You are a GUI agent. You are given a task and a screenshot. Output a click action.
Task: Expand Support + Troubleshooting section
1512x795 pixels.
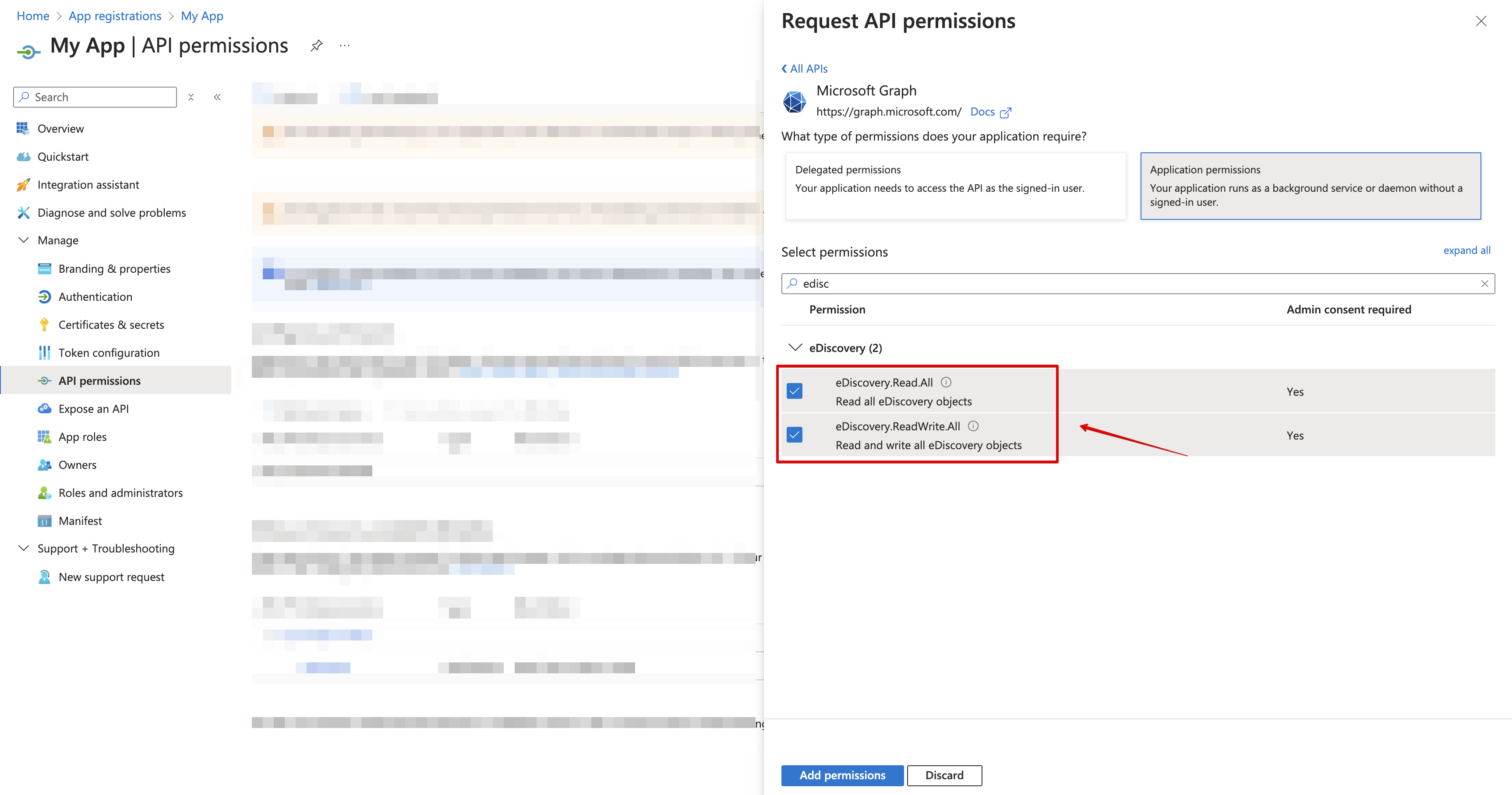click(x=24, y=548)
